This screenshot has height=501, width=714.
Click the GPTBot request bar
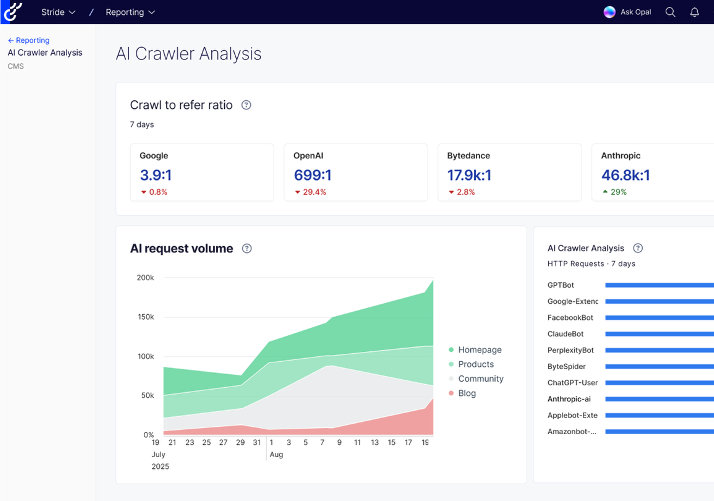tap(659, 285)
